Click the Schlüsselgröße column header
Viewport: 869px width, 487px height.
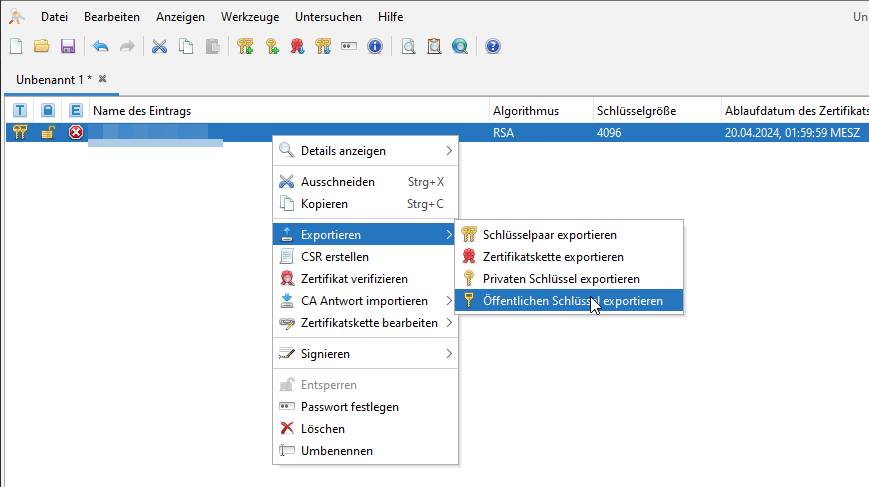coord(636,110)
